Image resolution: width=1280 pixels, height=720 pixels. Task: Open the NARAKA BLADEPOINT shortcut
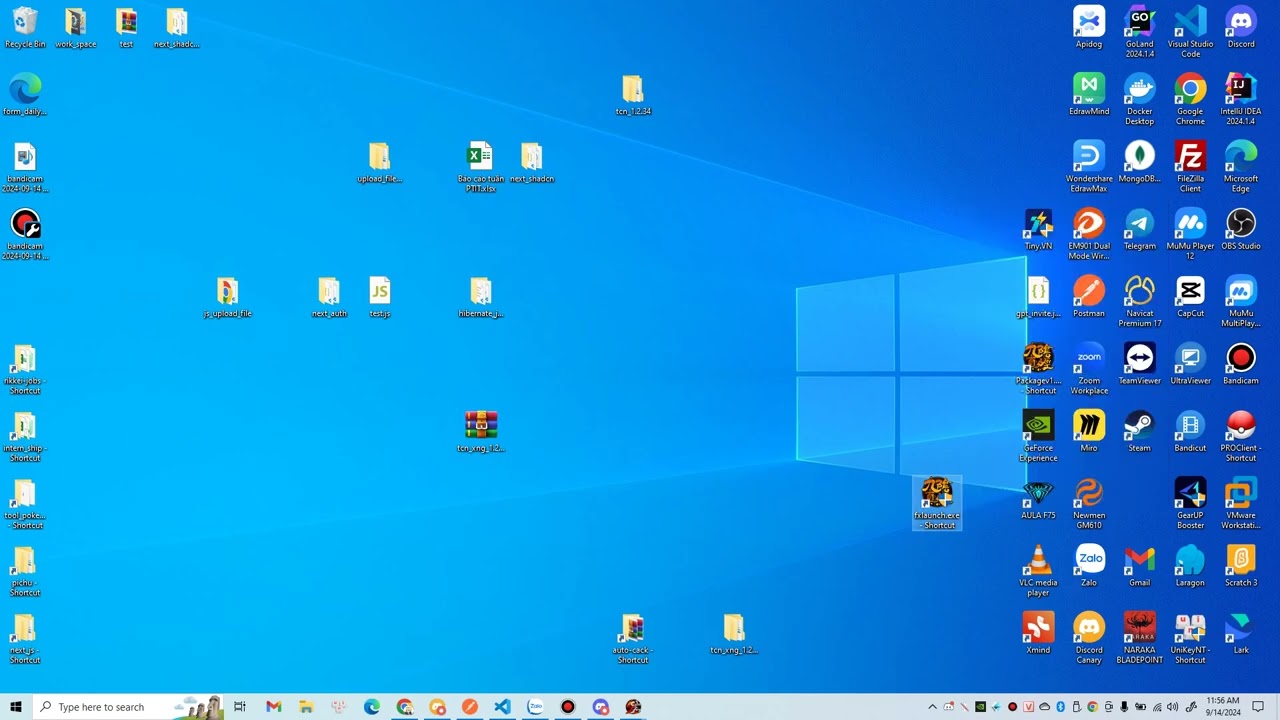click(x=1140, y=637)
